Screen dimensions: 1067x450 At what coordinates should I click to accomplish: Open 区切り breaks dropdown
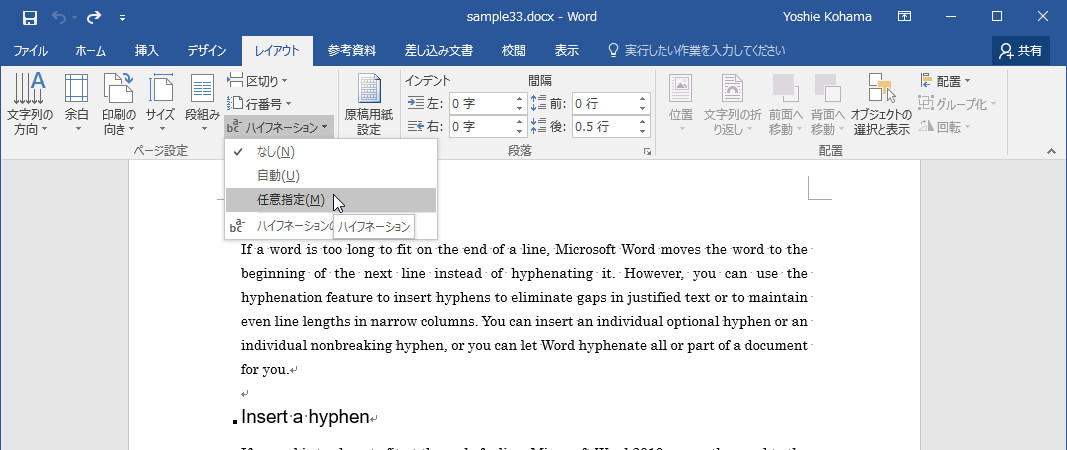259,81
